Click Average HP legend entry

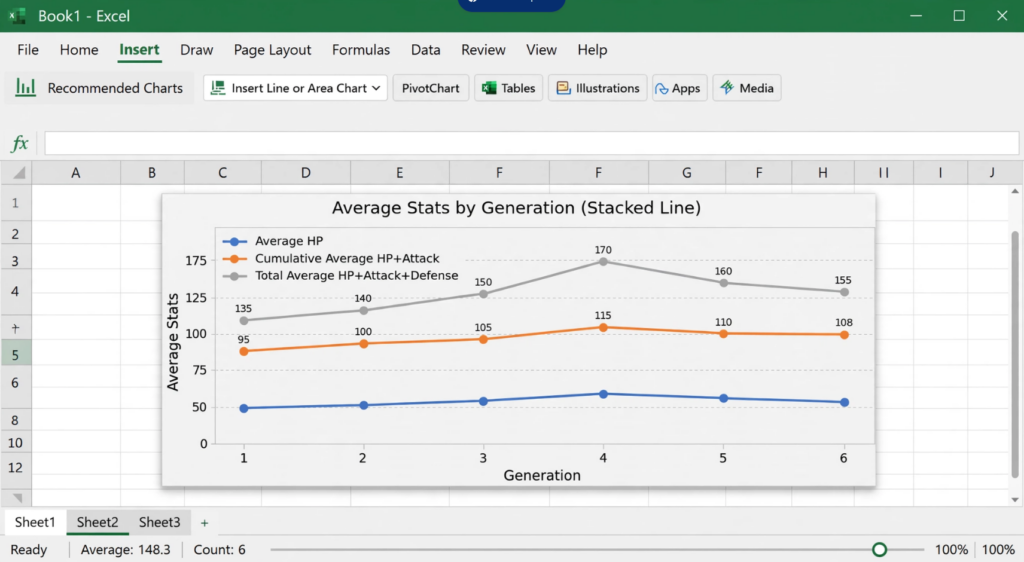(x=272, y=241)
